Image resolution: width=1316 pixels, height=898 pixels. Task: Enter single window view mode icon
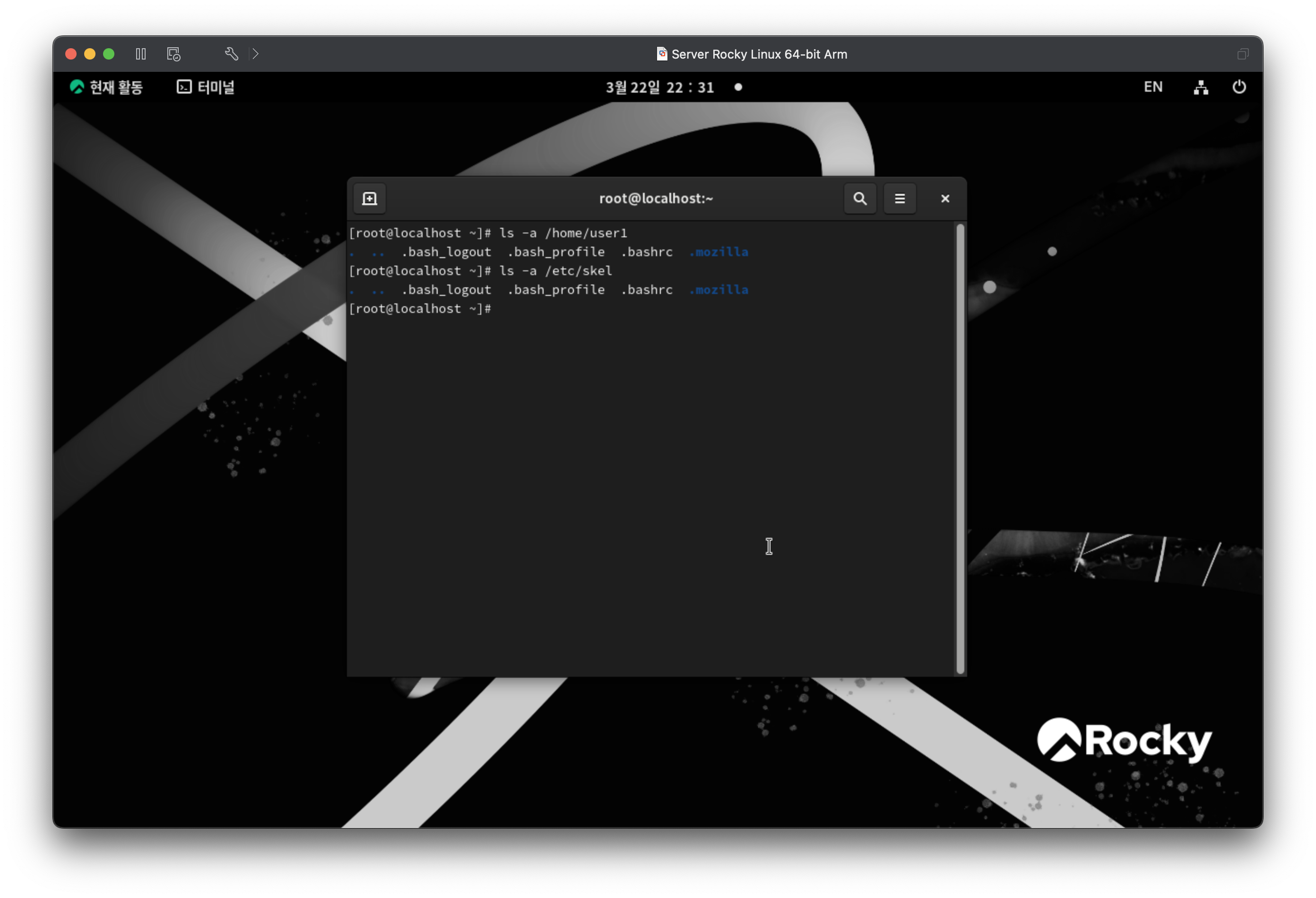1242,54
